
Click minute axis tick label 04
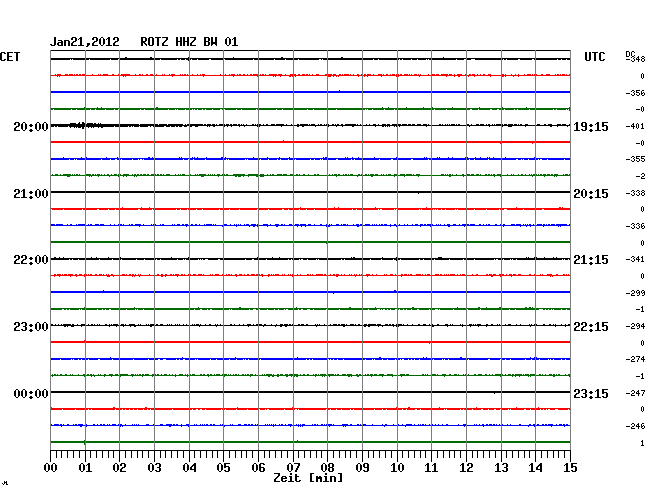[x=189, y=468]
